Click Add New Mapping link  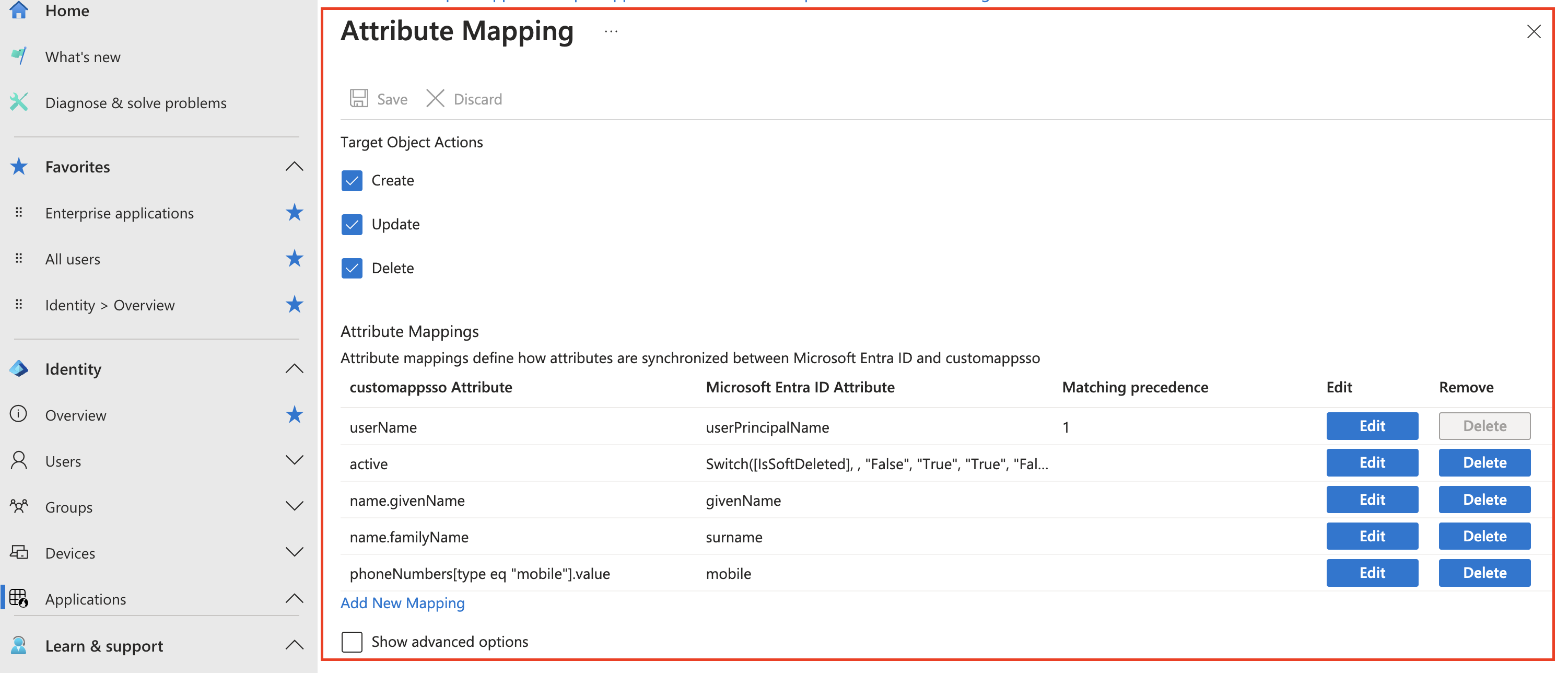click(x=402, y=602)
